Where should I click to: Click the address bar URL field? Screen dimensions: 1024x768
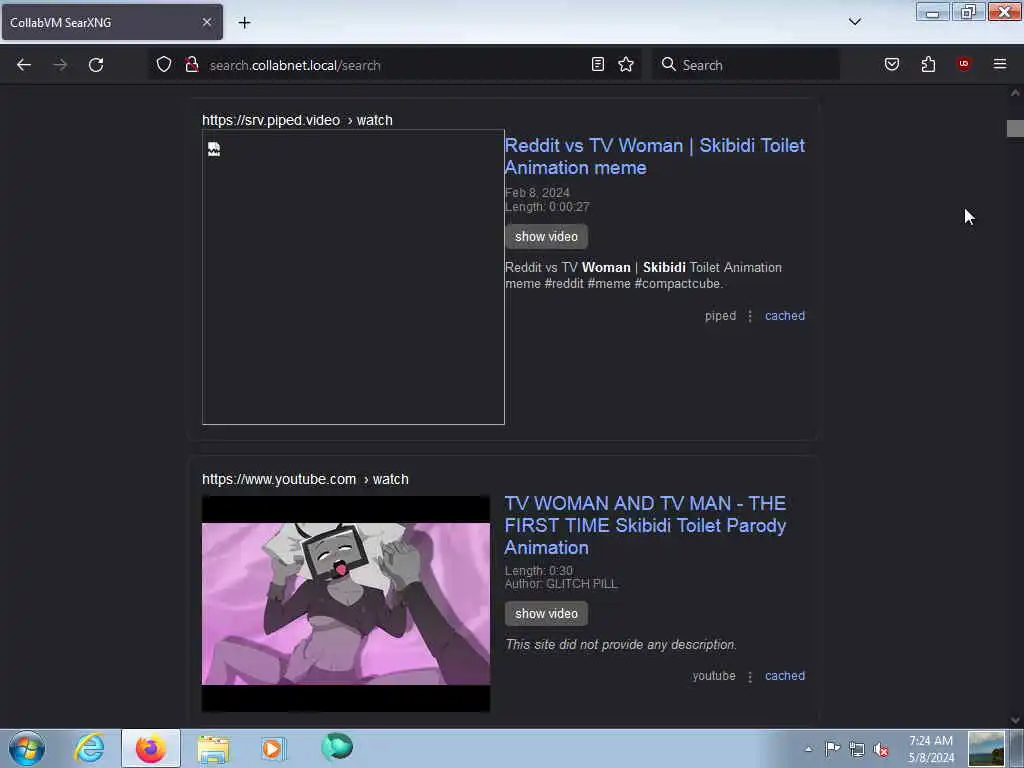click(395, 65)
